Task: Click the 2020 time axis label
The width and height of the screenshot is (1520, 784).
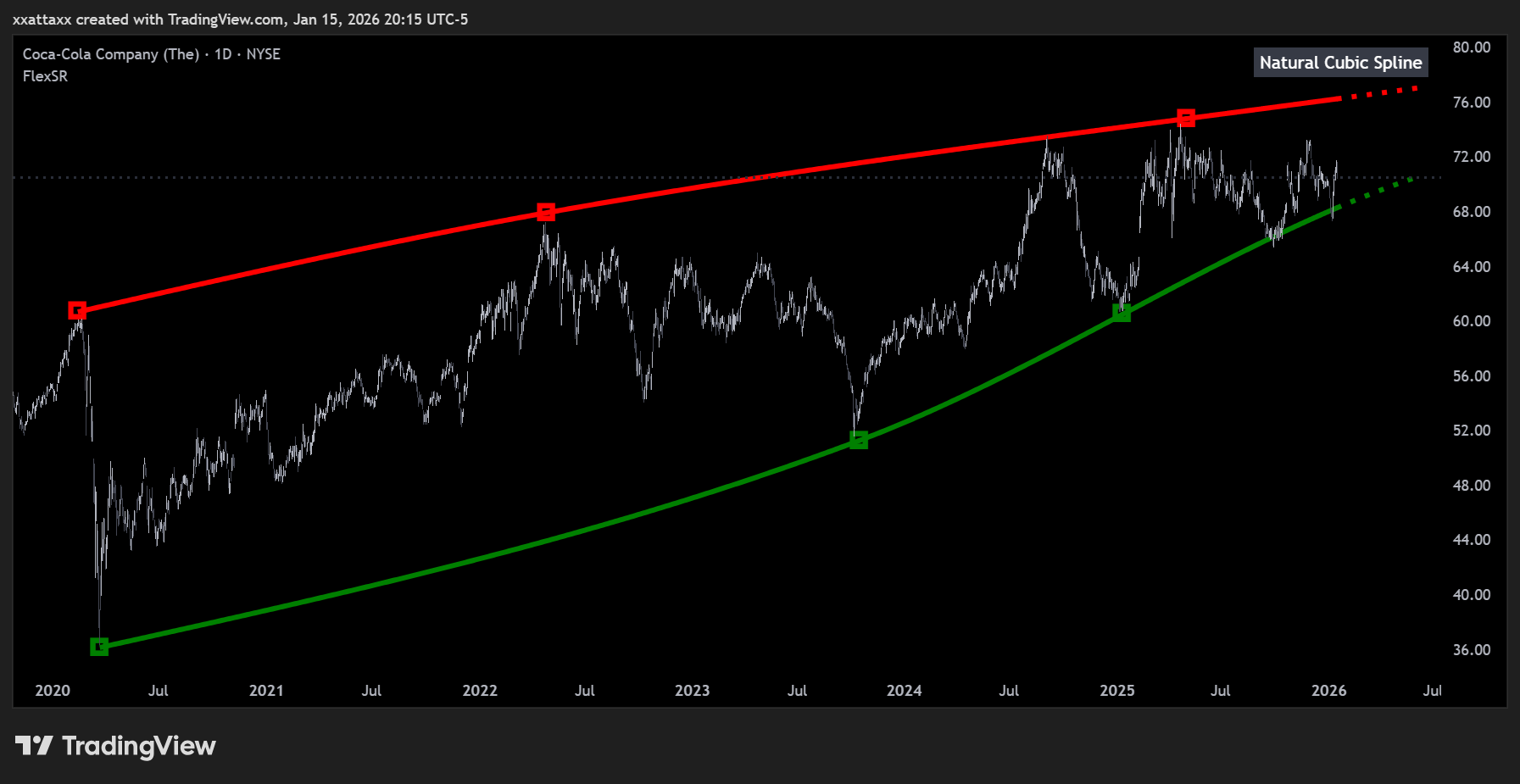Action: pos(53,691)
